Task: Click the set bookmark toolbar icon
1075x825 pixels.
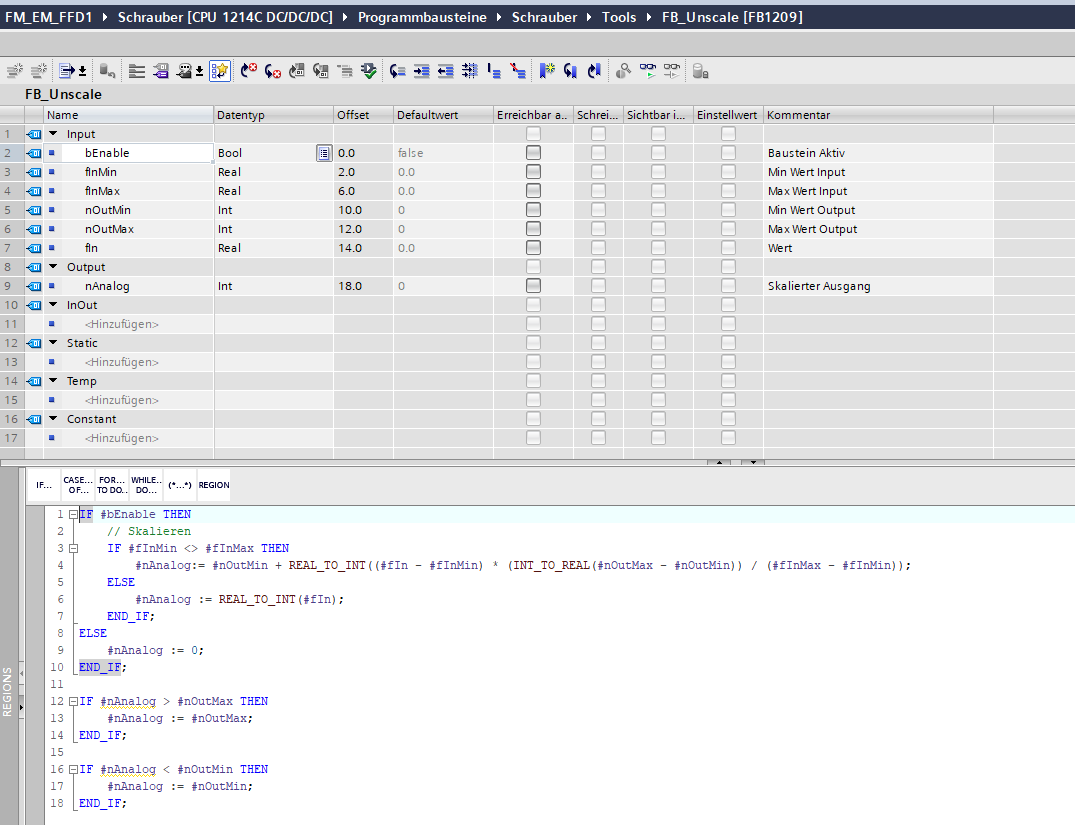Action: click(546, 71)
